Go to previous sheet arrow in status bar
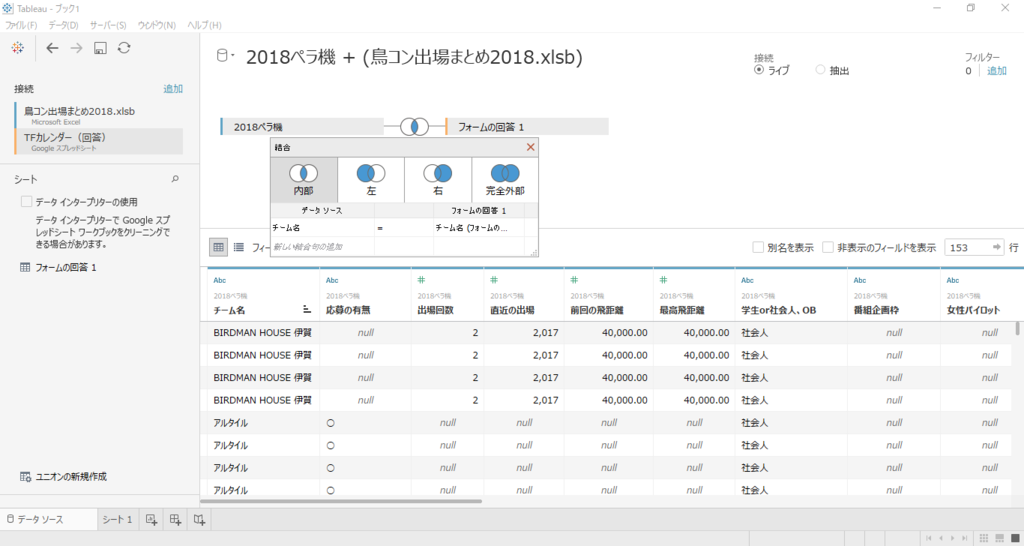 click(x=942, y=538)
